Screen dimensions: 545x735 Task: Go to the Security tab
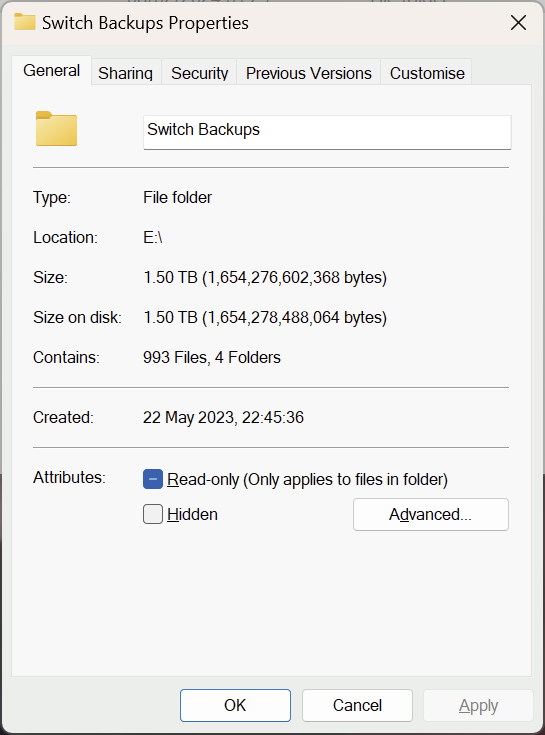pyautogui.click(x=199, y=73)
